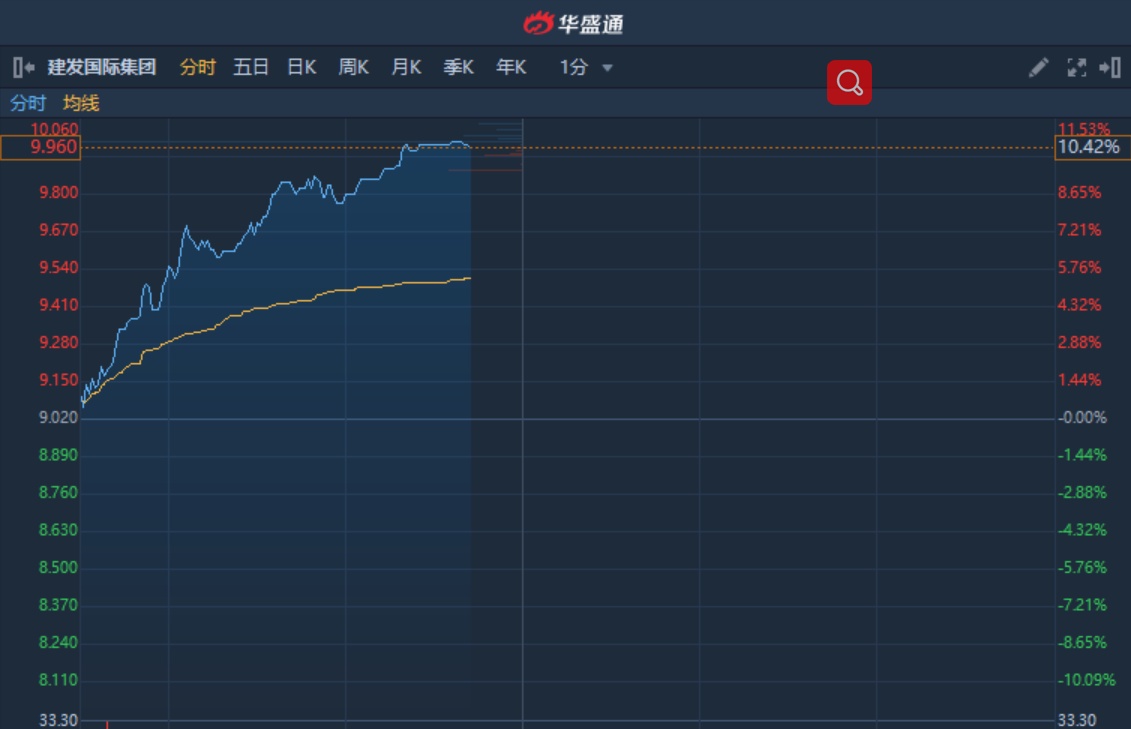Select the 年K chart tab
The height and width of the screenshot is (729, 1131).
coord(511,67)
